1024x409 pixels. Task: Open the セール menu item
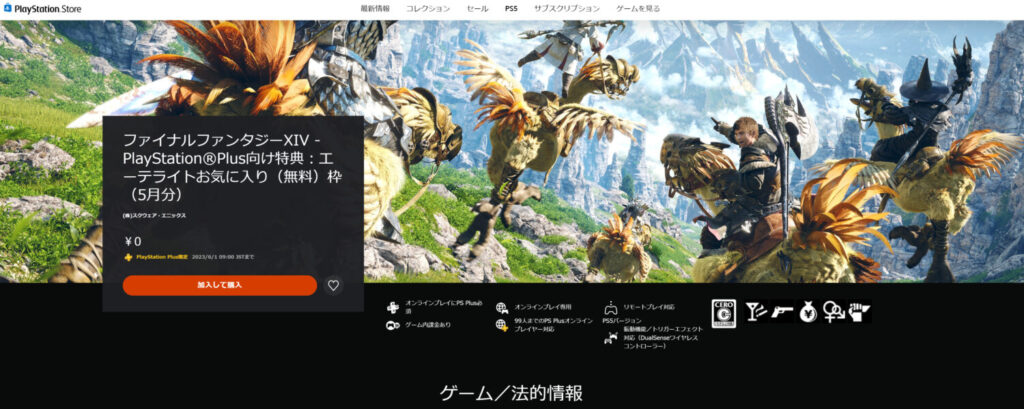pyautogui.click(x=477, y=8)
